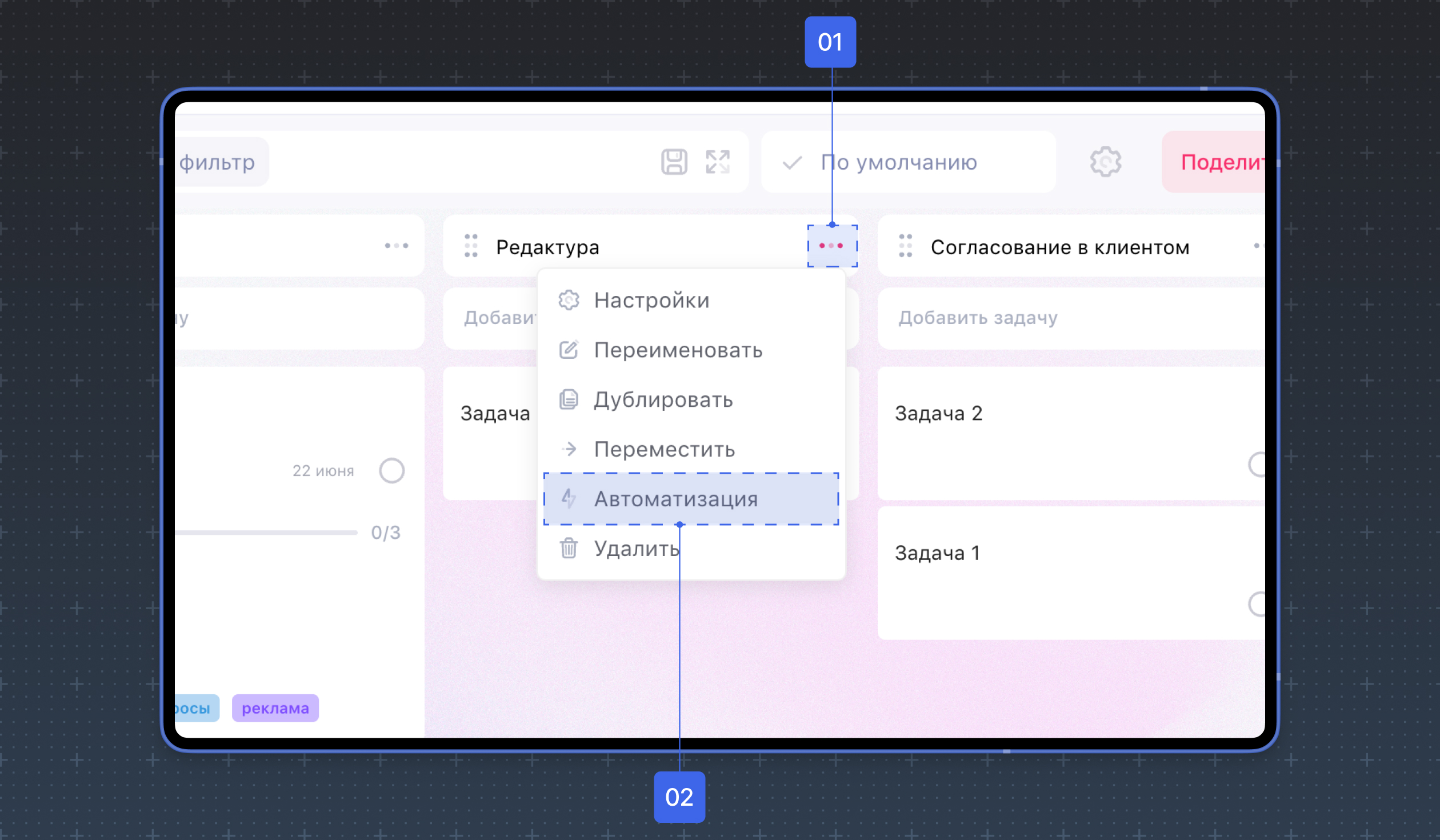Click the trash icon next to Удалить

tap(569, 548)
